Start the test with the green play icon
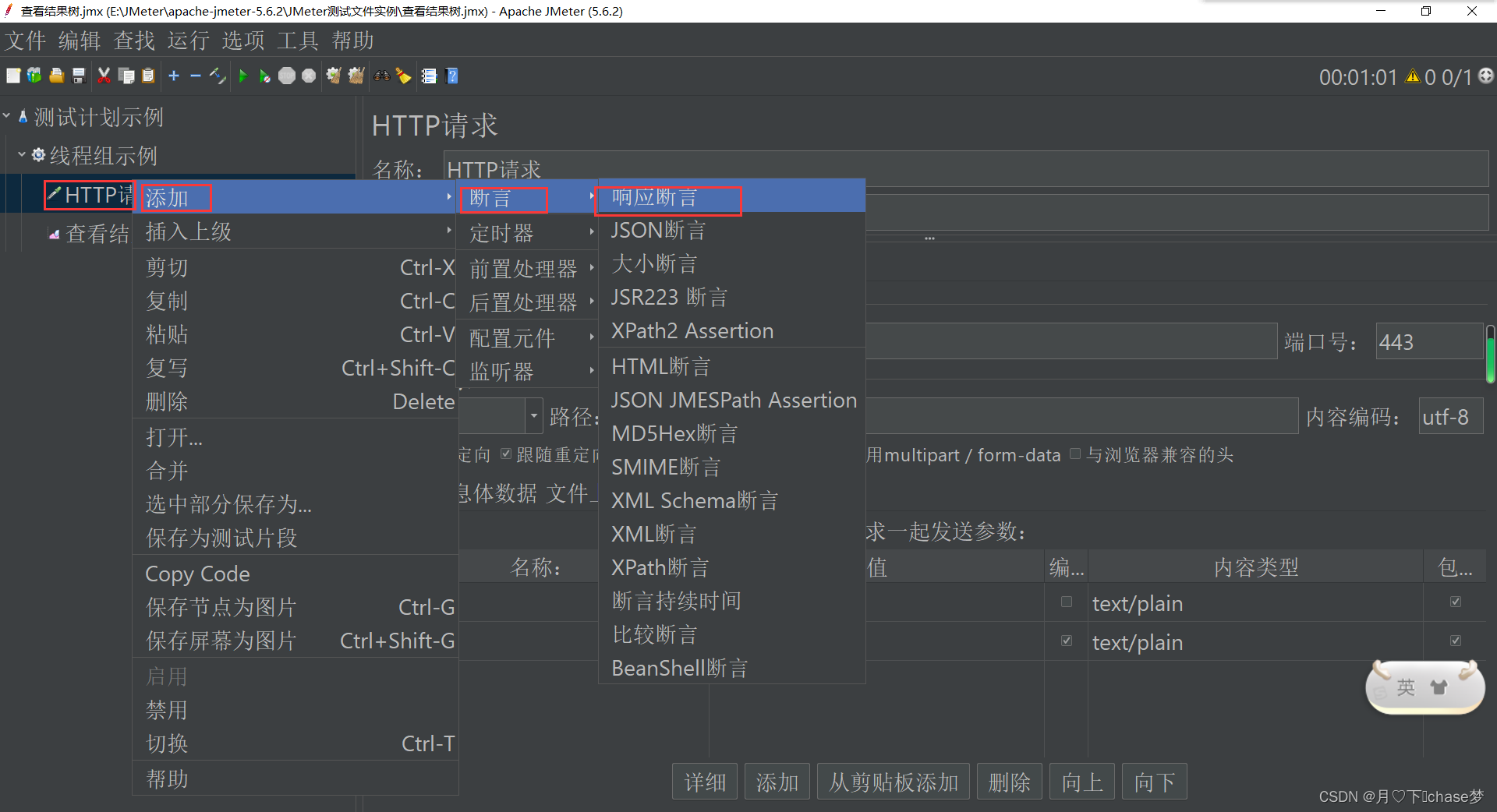This screenshot has height=812, width=1497. click(x=243, y=76)
